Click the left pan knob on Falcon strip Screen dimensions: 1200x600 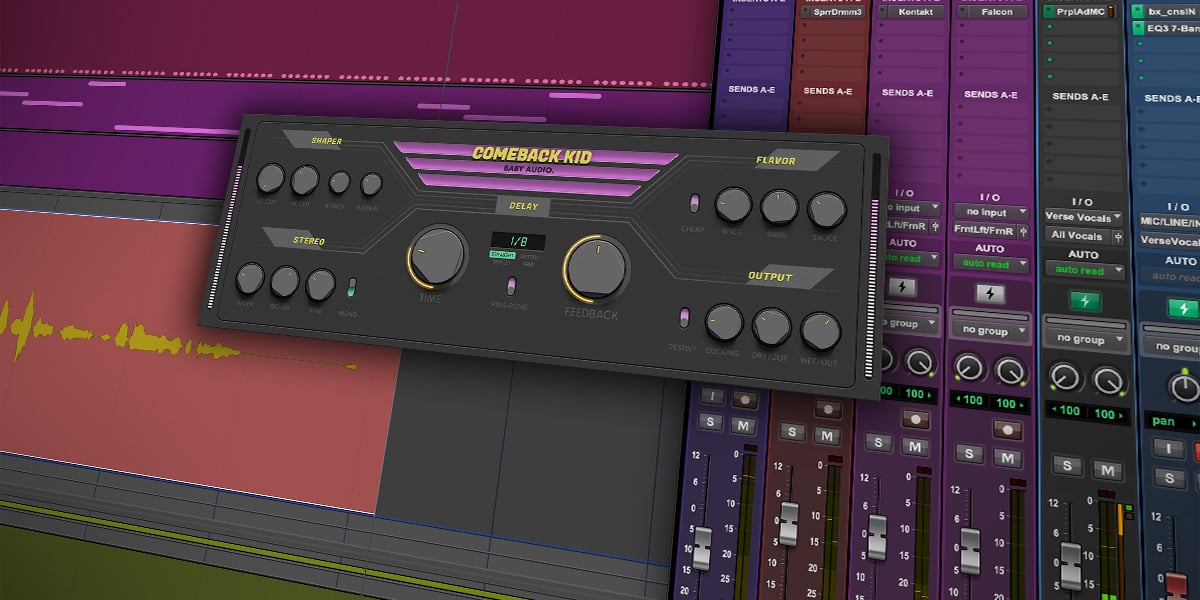967,366
